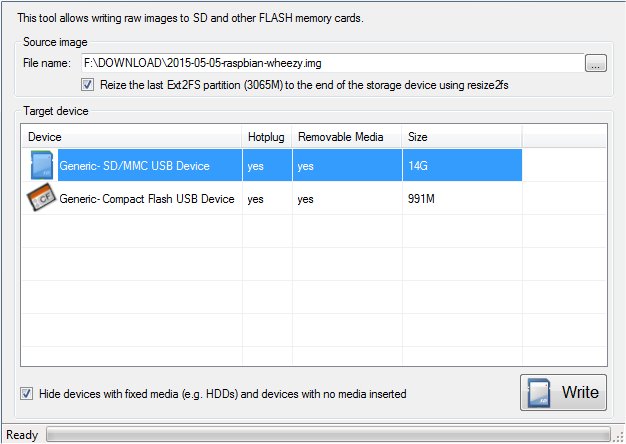Click the Ready status text
Viewport: 626px width, 444px height.
click(22, 435)
